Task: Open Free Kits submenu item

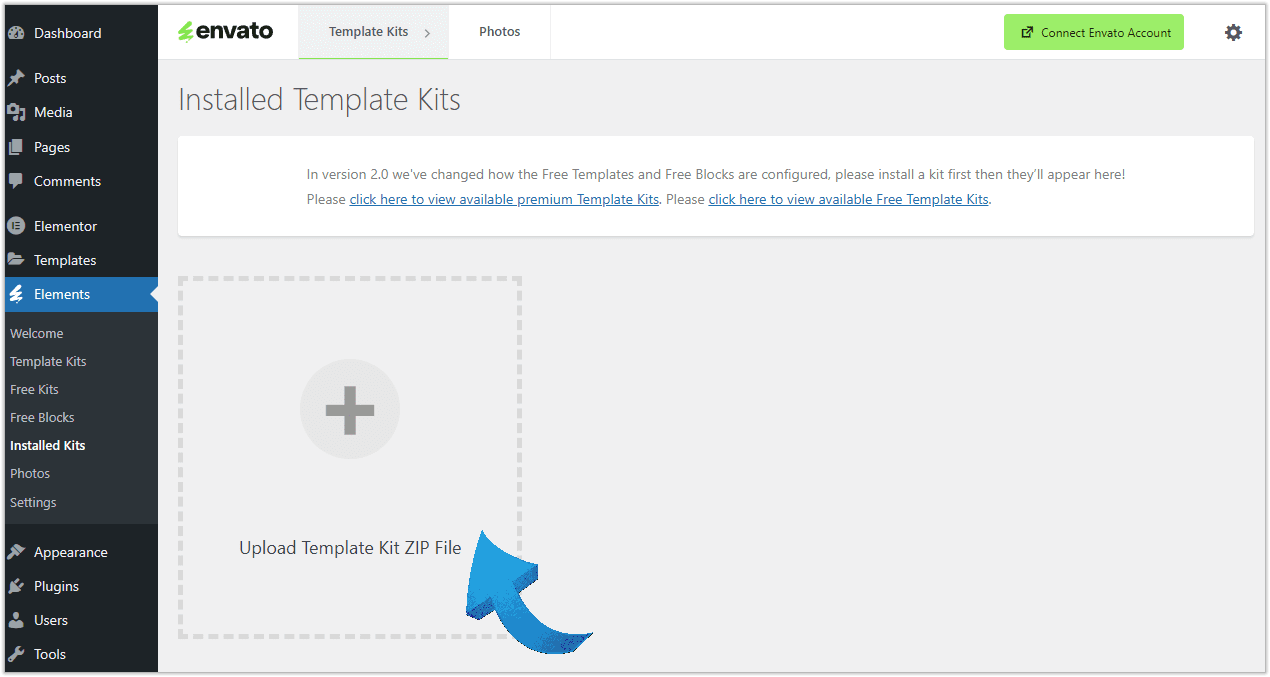Action: pos(34,389)
